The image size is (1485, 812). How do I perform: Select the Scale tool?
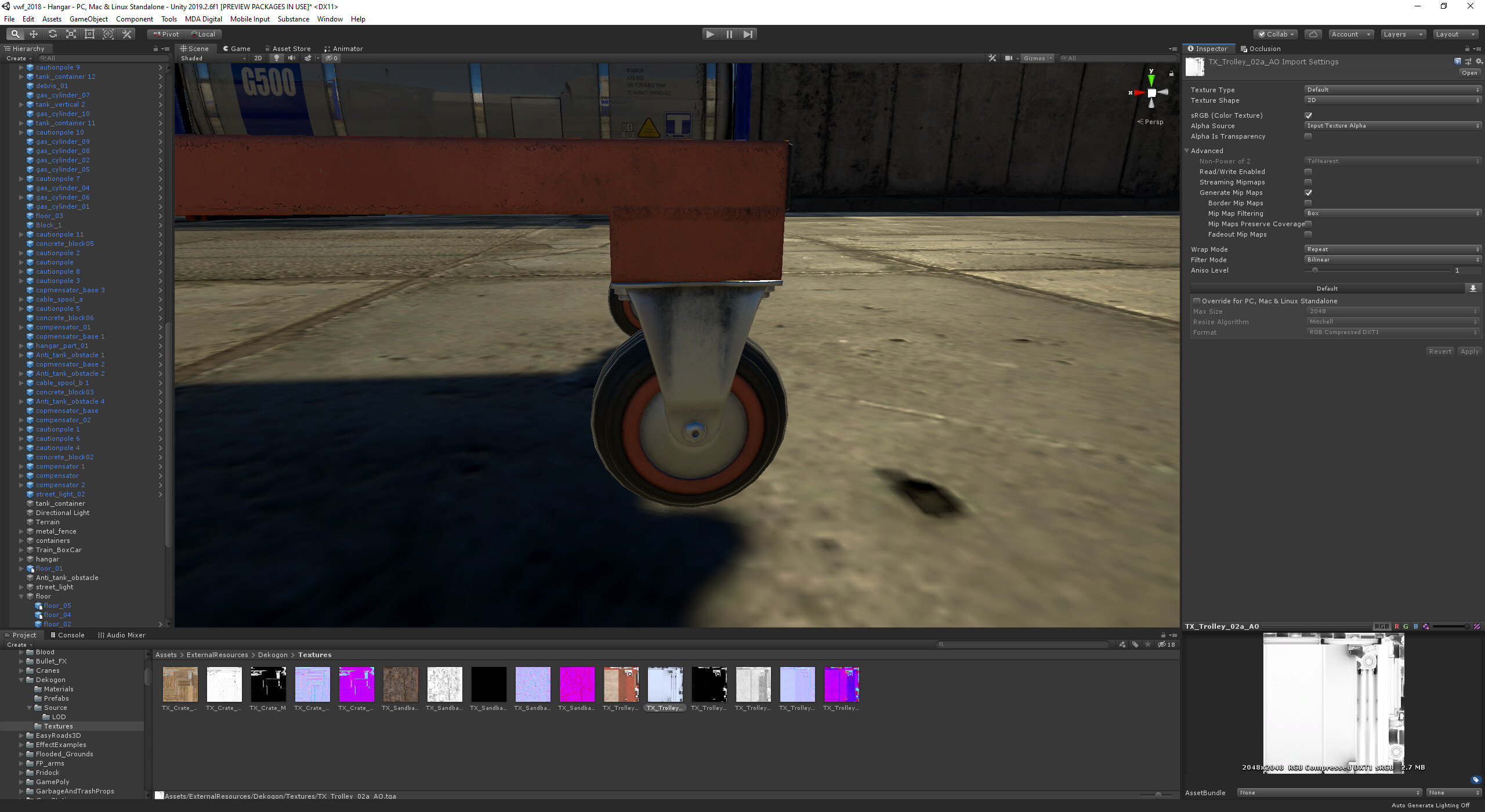(x=71, y=34)
